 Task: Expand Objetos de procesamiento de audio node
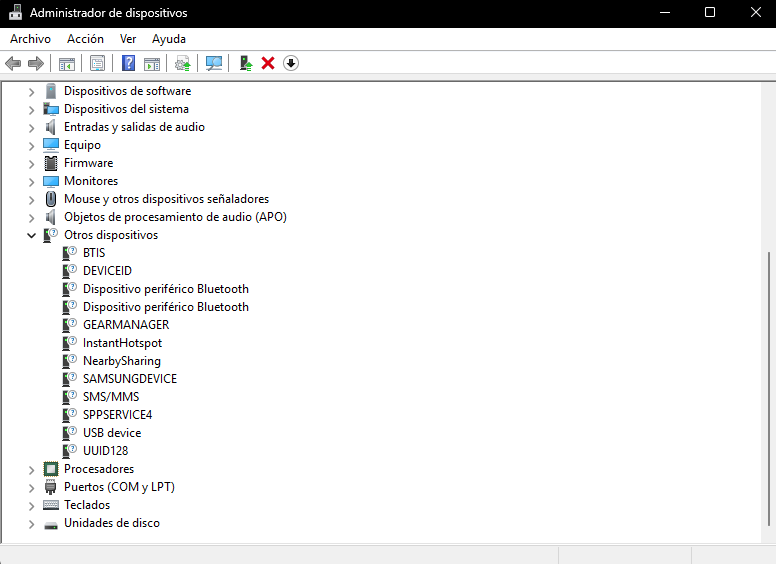pyautogui.click(x=32, y=218)
